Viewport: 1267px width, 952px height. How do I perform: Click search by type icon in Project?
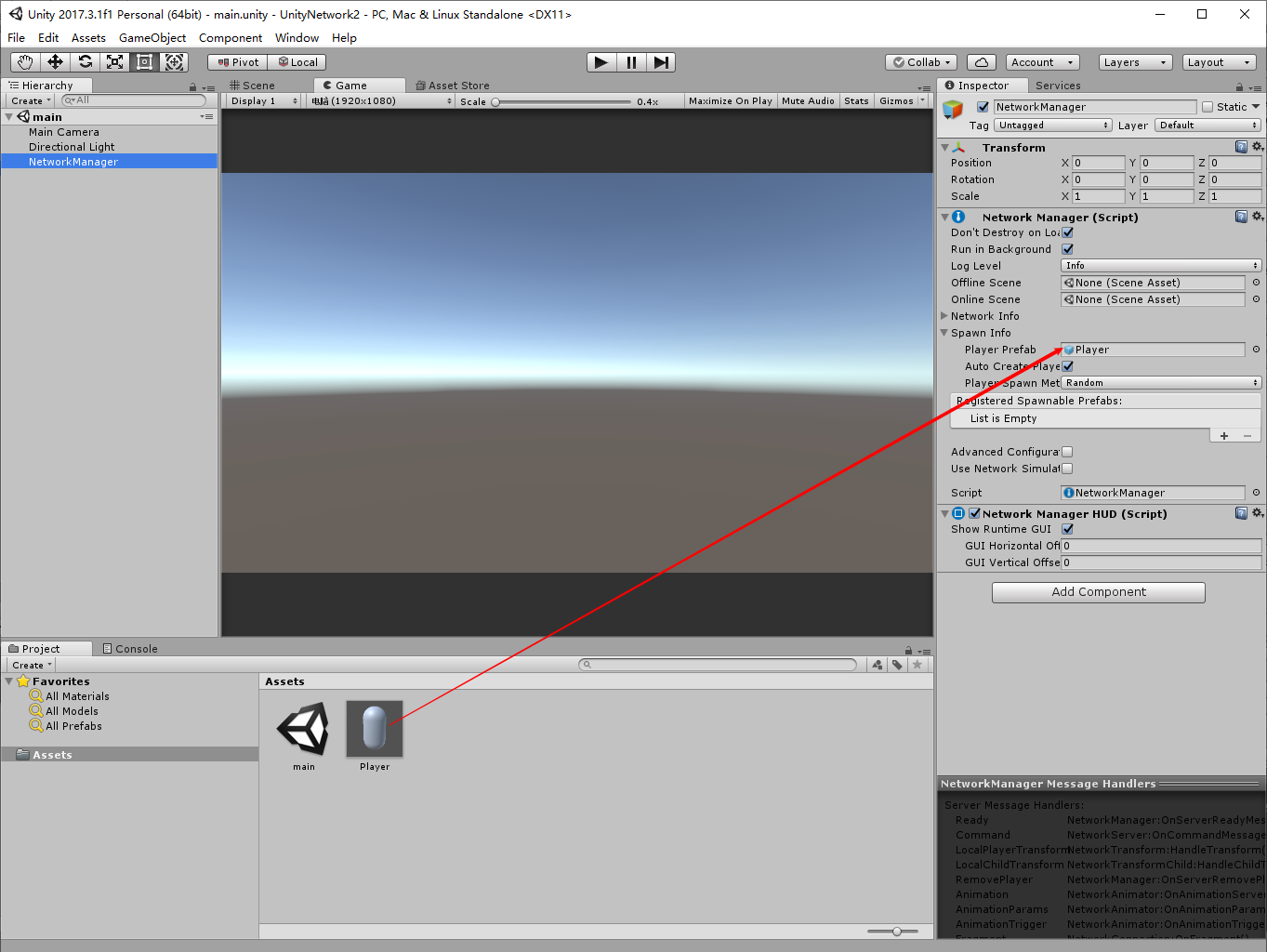coord(877,665)
